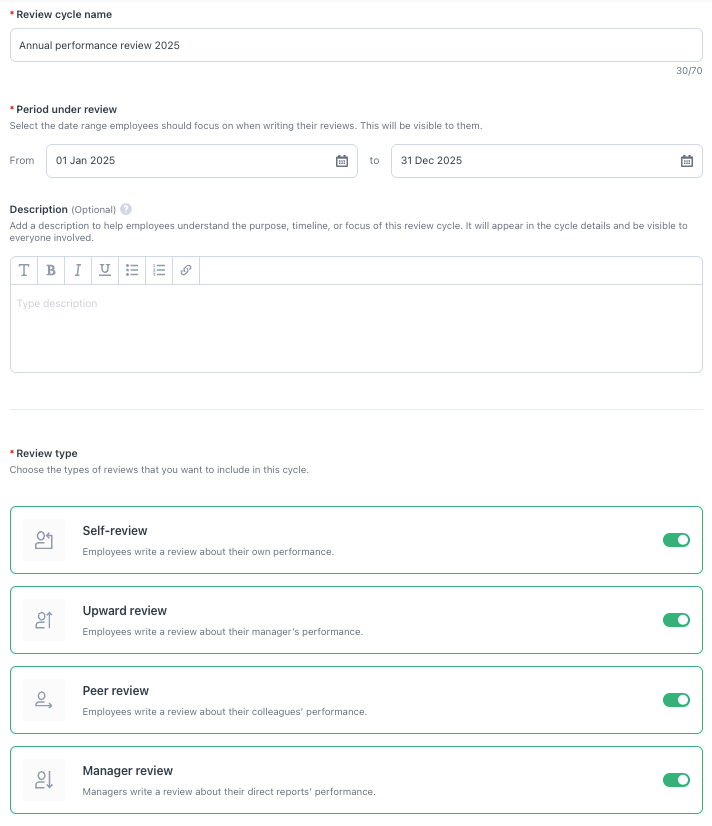Insert a numbered list in description
Image resolution: width=712 pixels, height=826 pixels.
click(x=159, y=271)
